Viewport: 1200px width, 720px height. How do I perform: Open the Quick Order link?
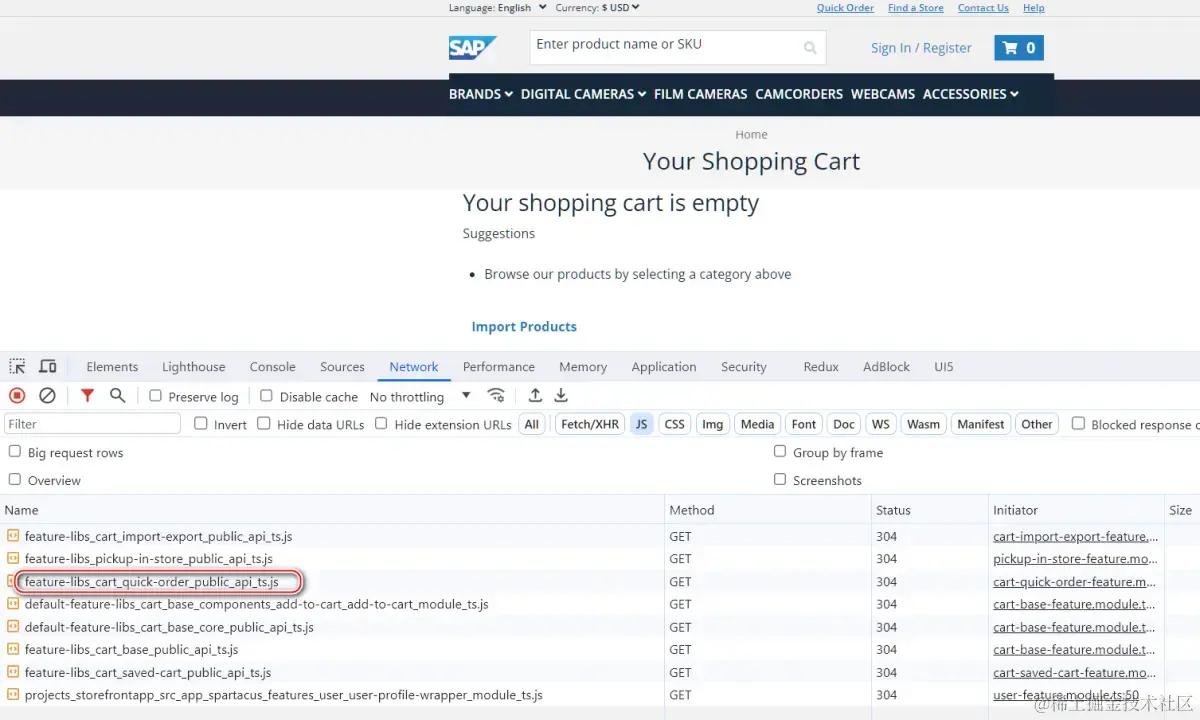pos(845,8)
